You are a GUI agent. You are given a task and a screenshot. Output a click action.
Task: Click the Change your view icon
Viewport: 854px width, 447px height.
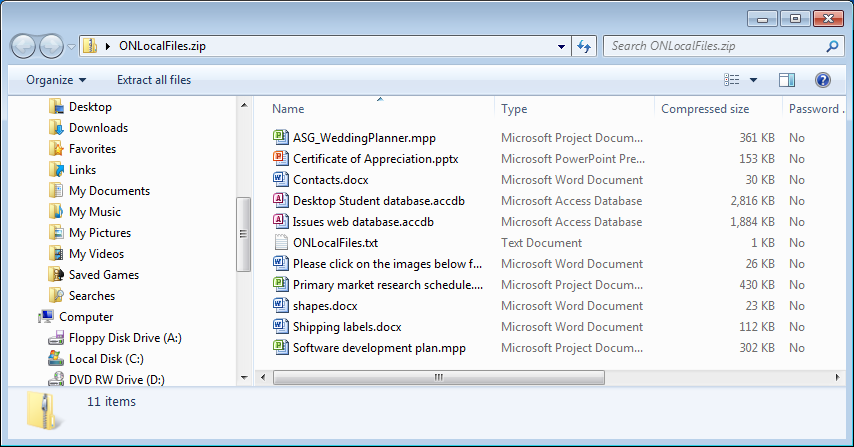[731, 80]
